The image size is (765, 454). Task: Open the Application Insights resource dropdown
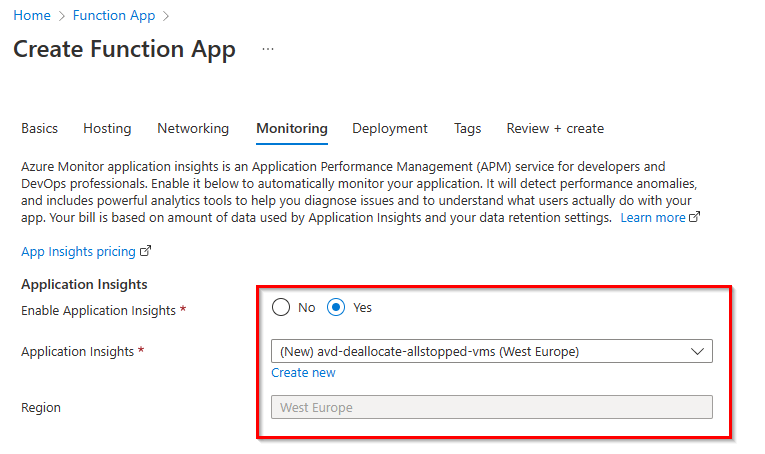(480, 351)
